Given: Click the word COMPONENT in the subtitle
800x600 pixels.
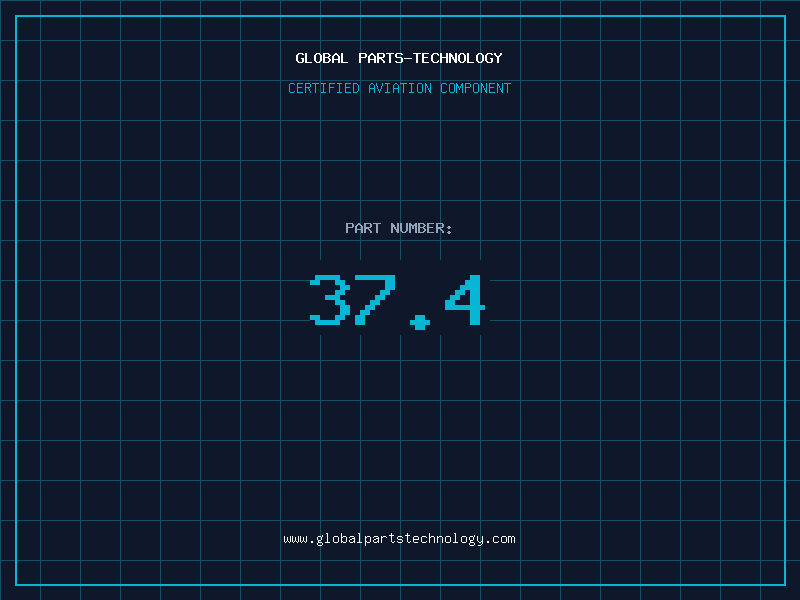Looking at the screenshot, I should pos(476,88).
